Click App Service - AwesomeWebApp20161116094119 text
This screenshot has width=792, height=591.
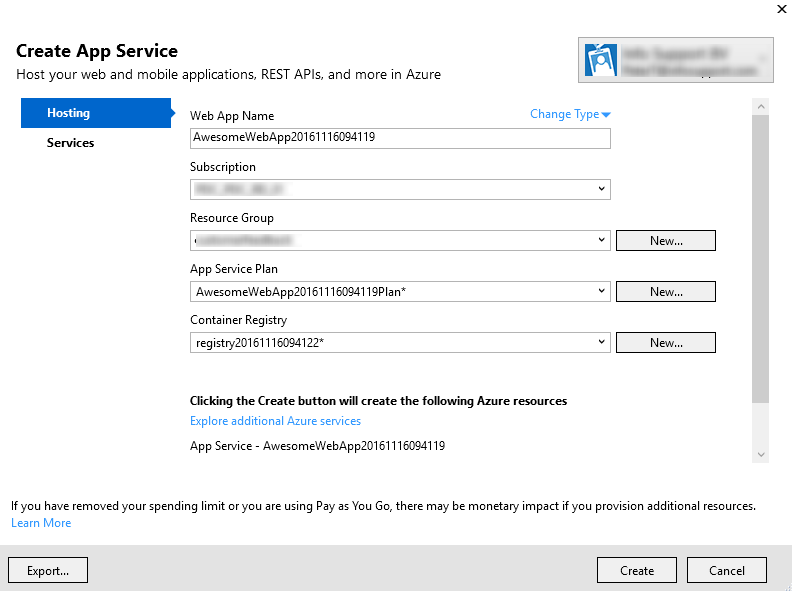tap(317, 446)
